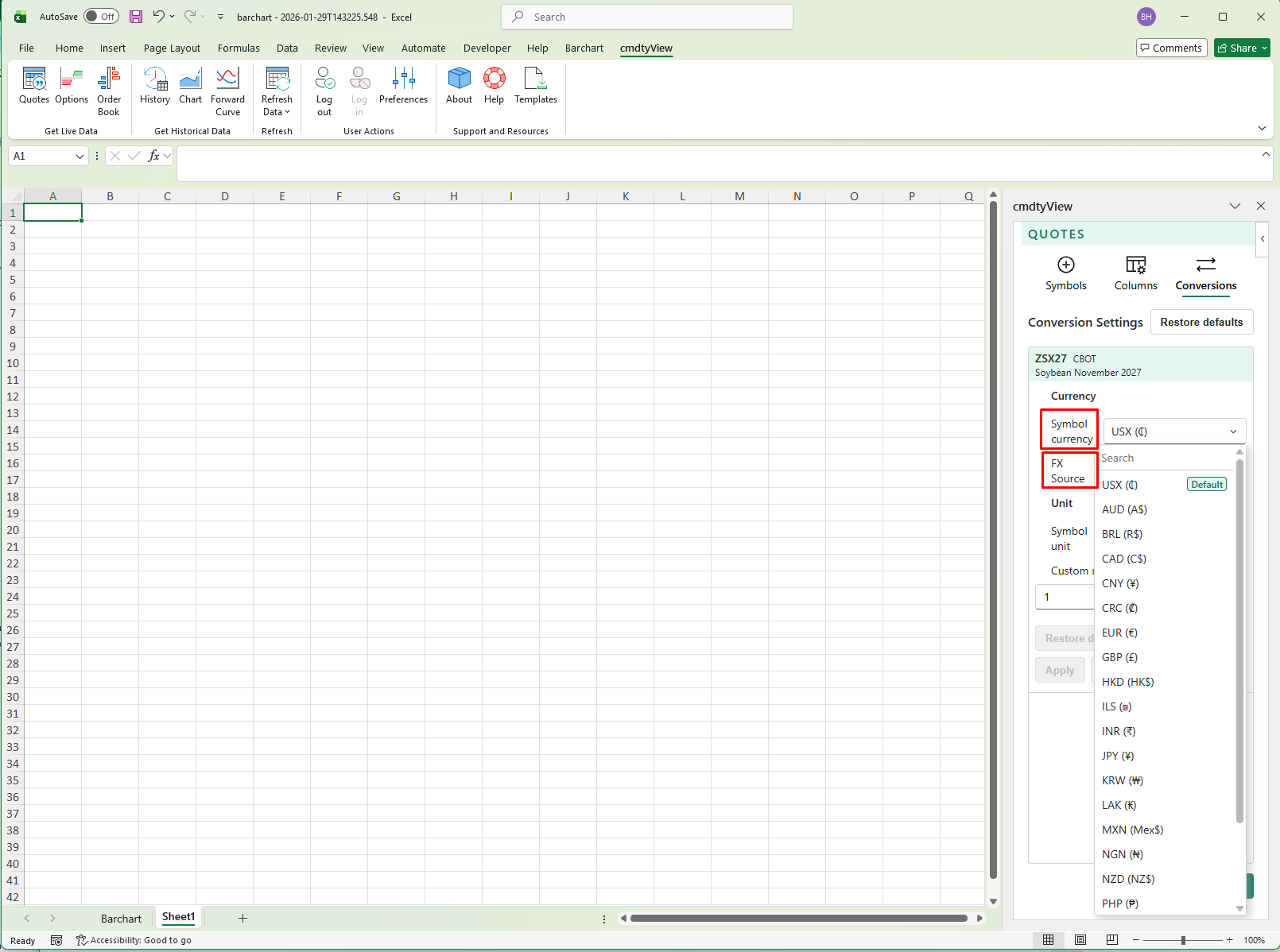The width and height of the screenshot is (1280, 952).
Task: Toggle the AutoSave switch
Action: pyautogui.click(x=102, y=17)
